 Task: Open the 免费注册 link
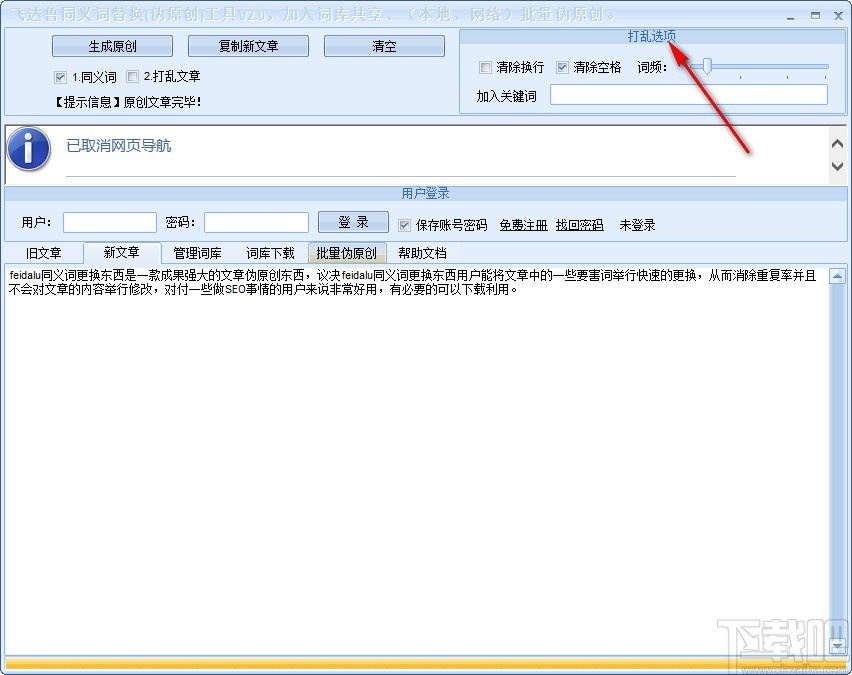tap(523, 225)
